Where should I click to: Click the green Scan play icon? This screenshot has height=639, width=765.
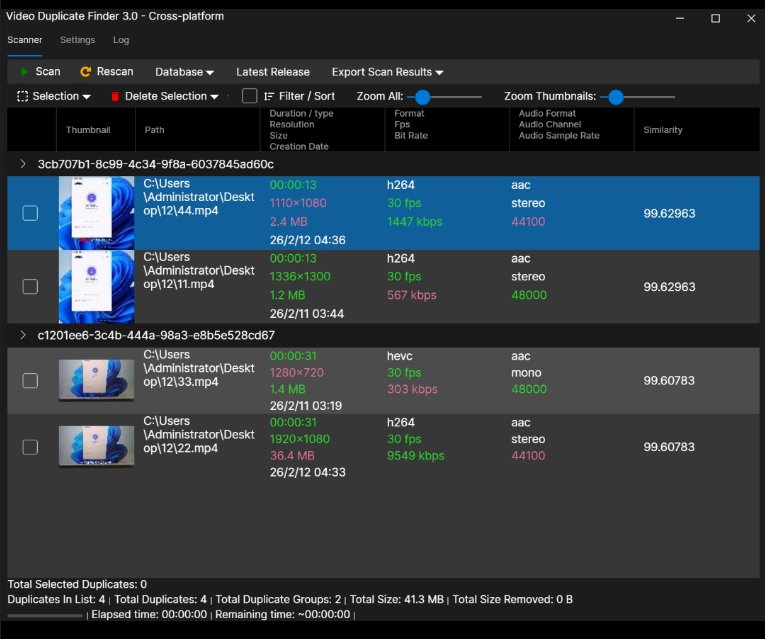pos(23,72)
